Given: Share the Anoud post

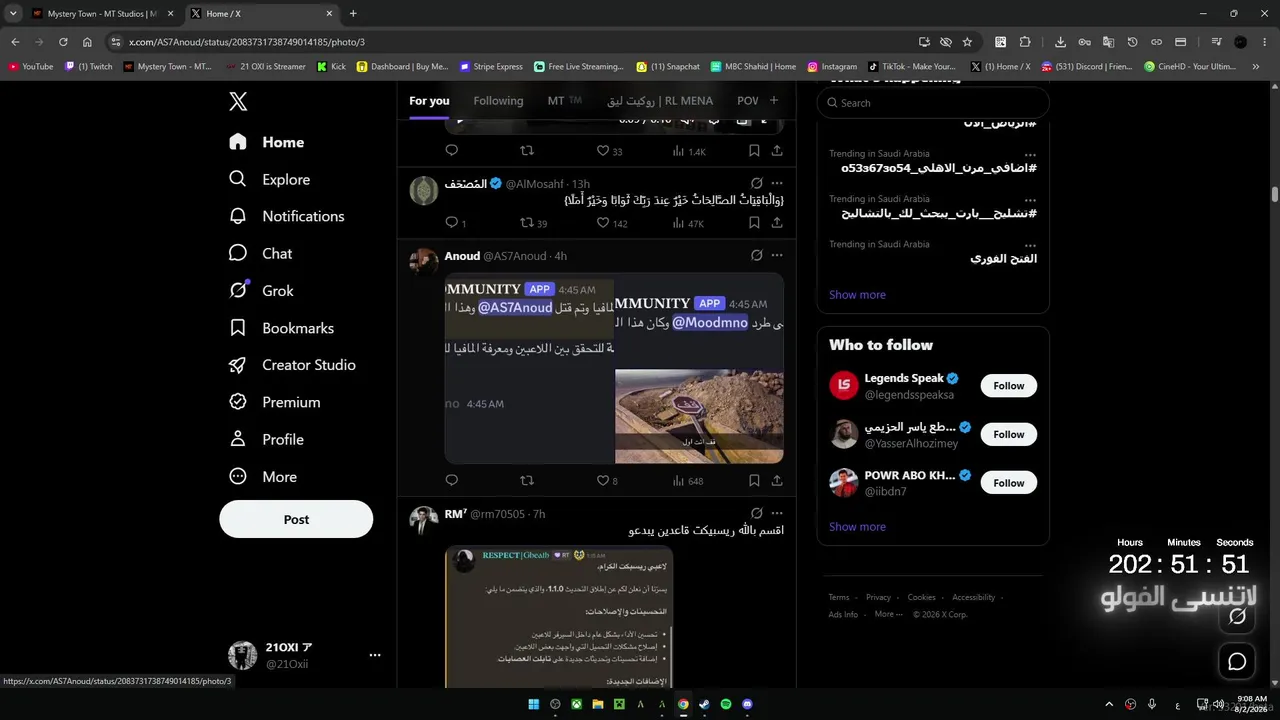Looking at the screenshot, I should [777, 481].
